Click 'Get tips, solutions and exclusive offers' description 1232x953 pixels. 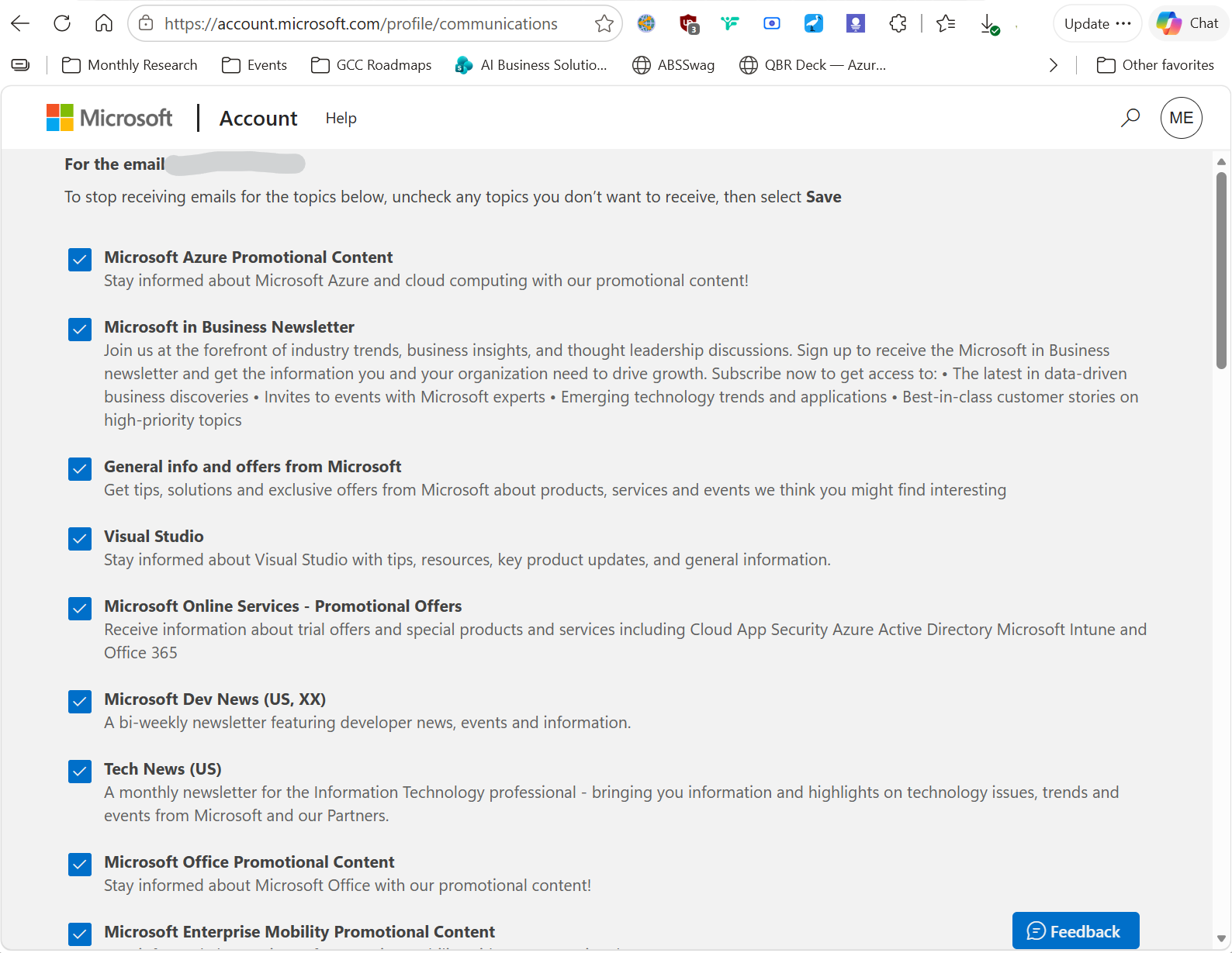pyautogui.click(x=555, y=490)
